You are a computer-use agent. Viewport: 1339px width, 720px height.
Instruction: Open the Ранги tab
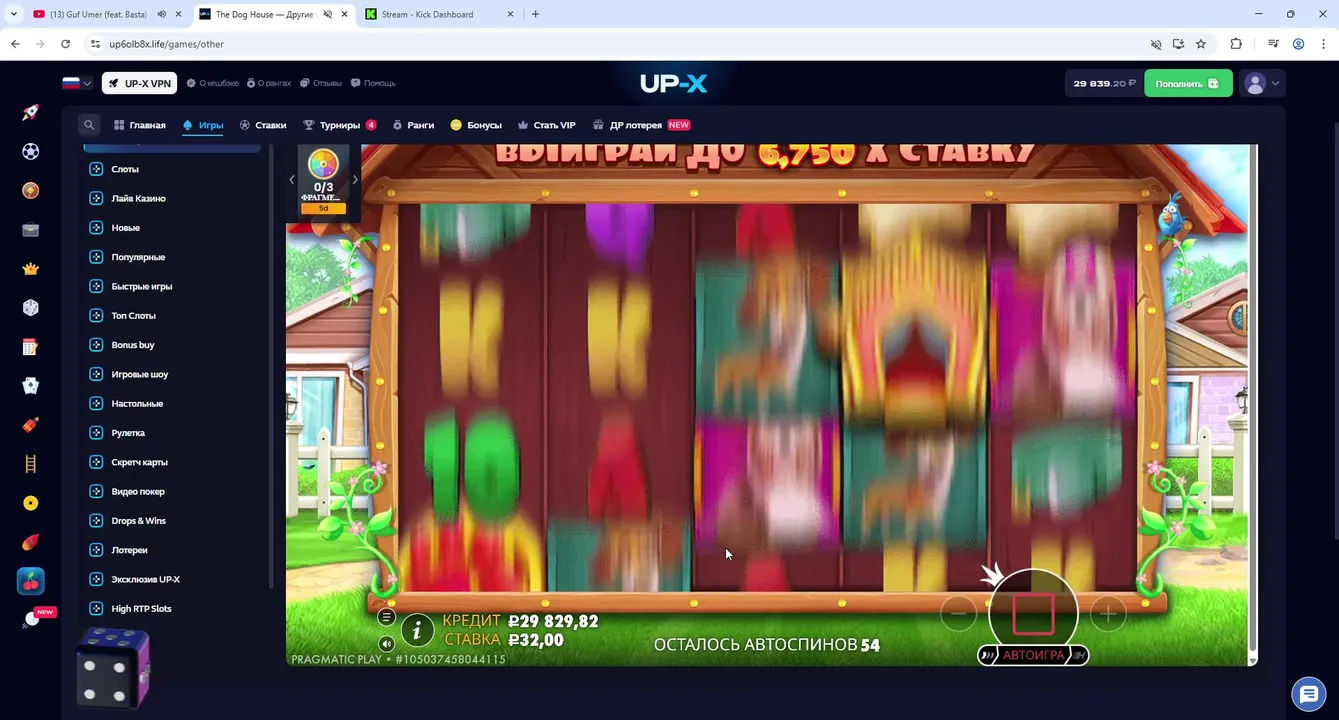(x=413, y=125)
